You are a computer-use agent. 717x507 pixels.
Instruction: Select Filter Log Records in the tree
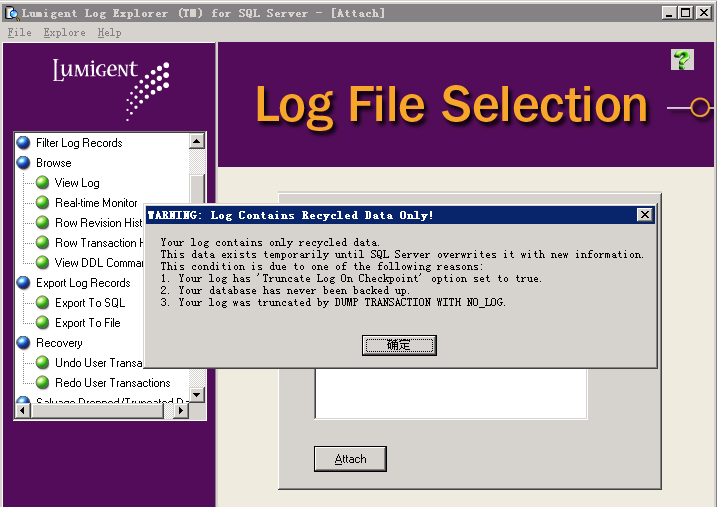(79, 143)
